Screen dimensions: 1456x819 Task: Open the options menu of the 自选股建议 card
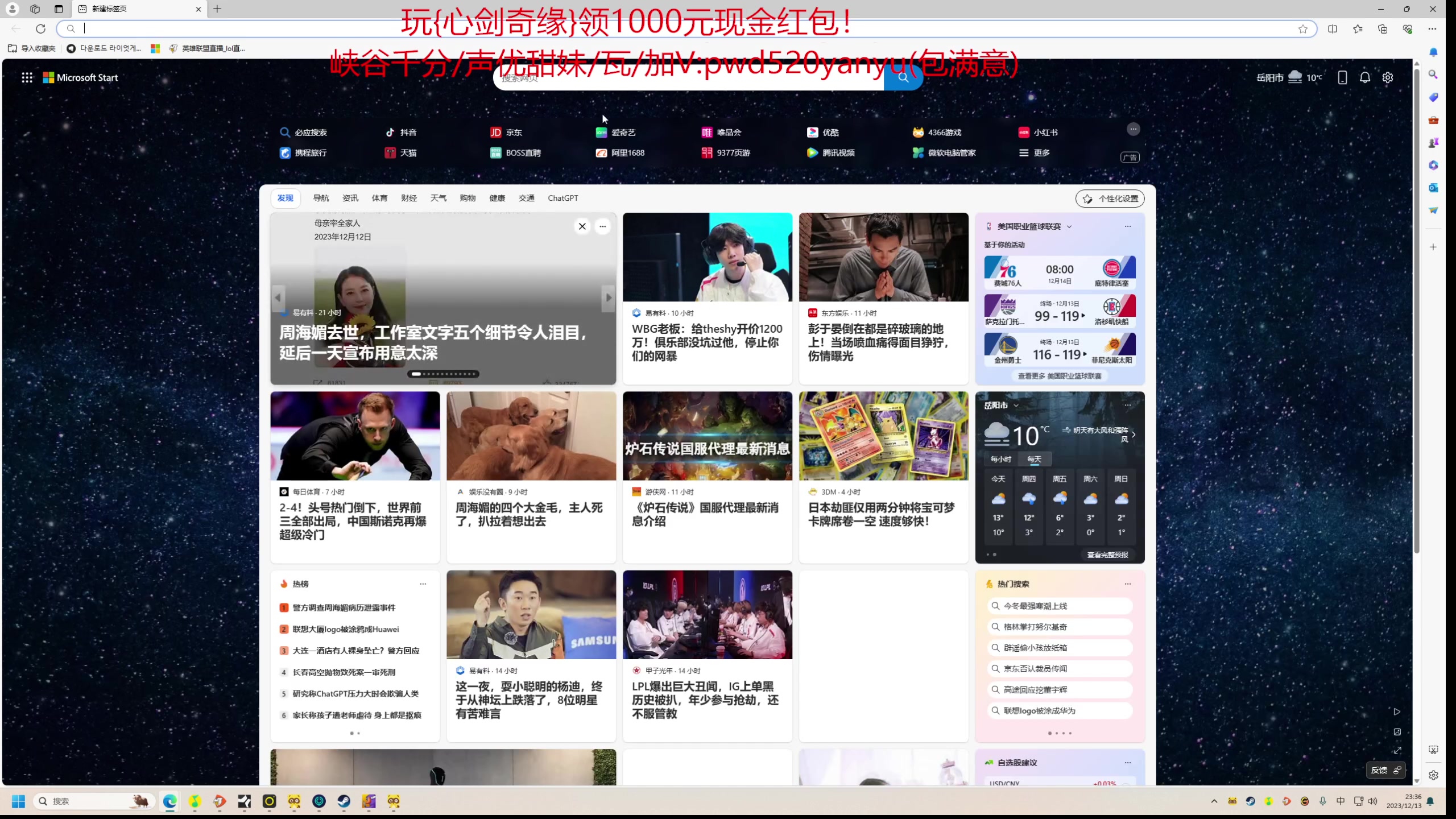pyautogui.click(x=1127, y=763)
